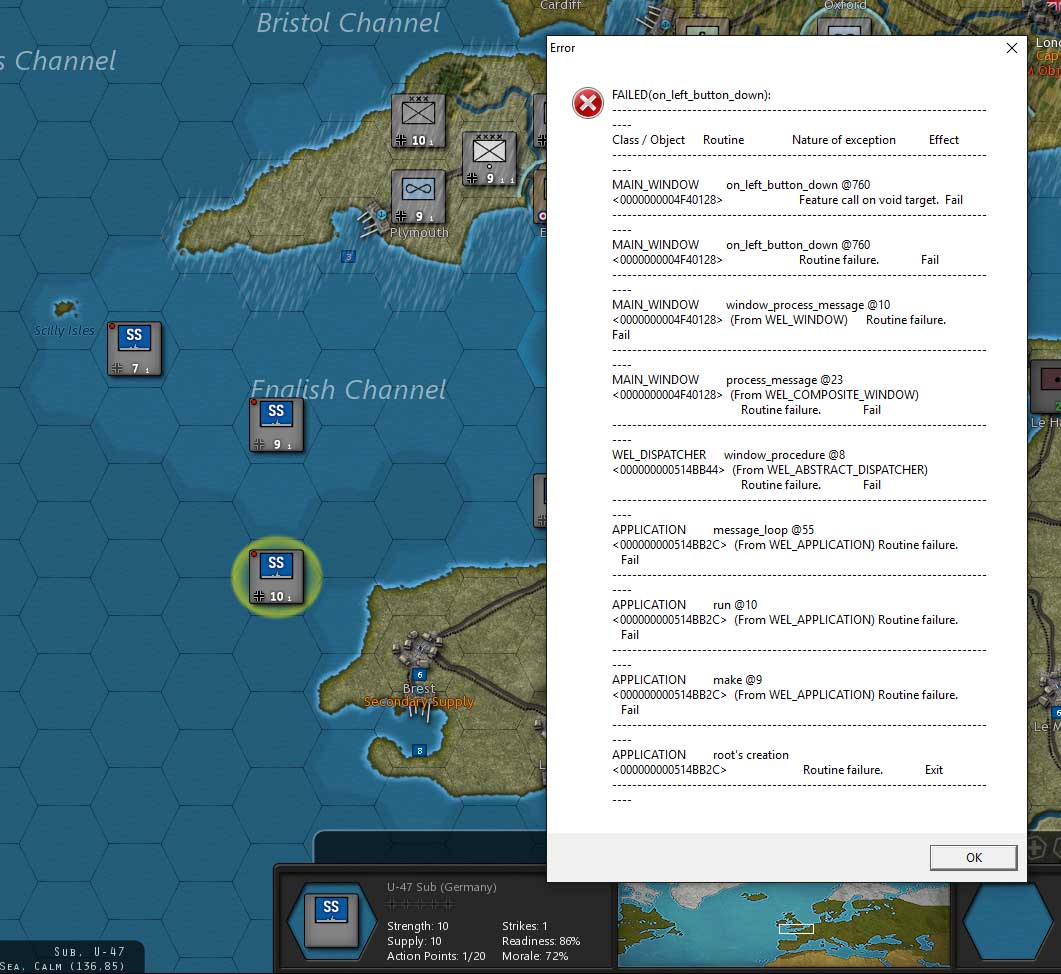Click 'process_message @23' routine text
The image size is (1061, 974).
[784, 380]
